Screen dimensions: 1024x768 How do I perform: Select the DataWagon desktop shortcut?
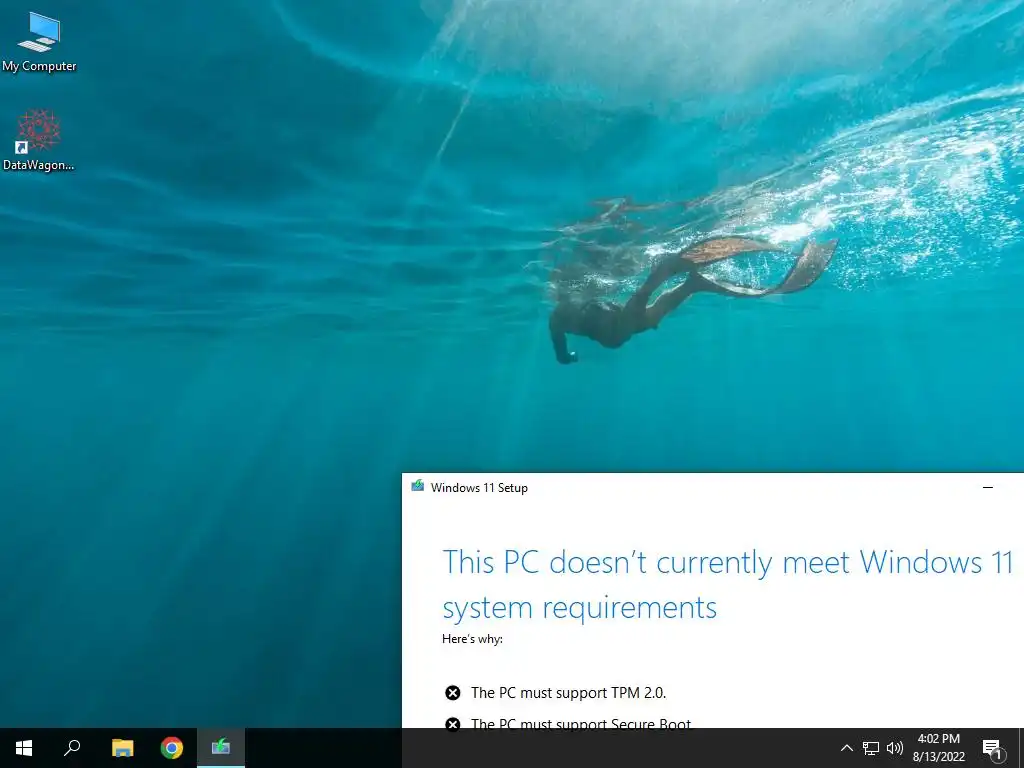pyautogui.click(x=39, y=140)
